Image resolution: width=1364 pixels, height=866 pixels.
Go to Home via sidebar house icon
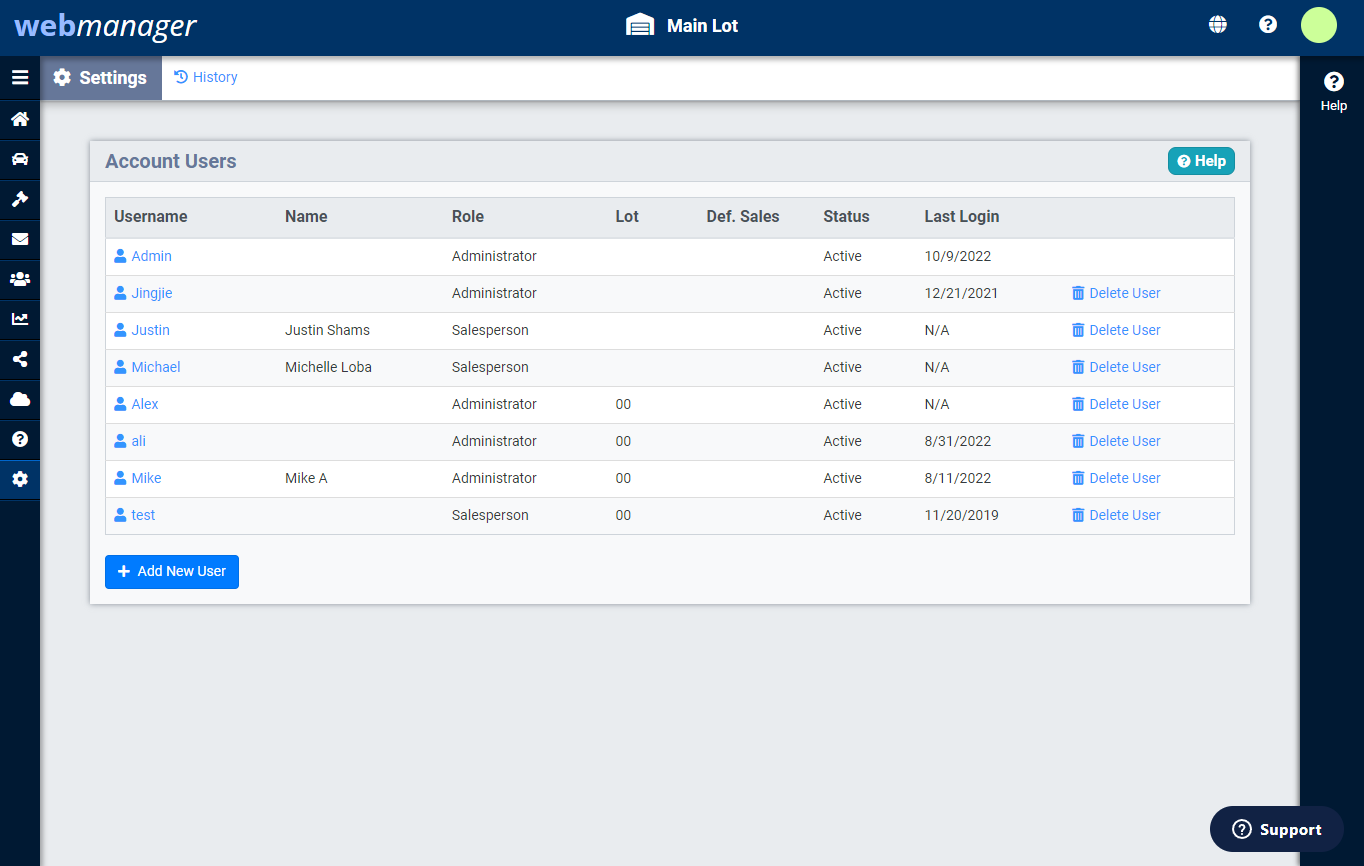(20, 120)
